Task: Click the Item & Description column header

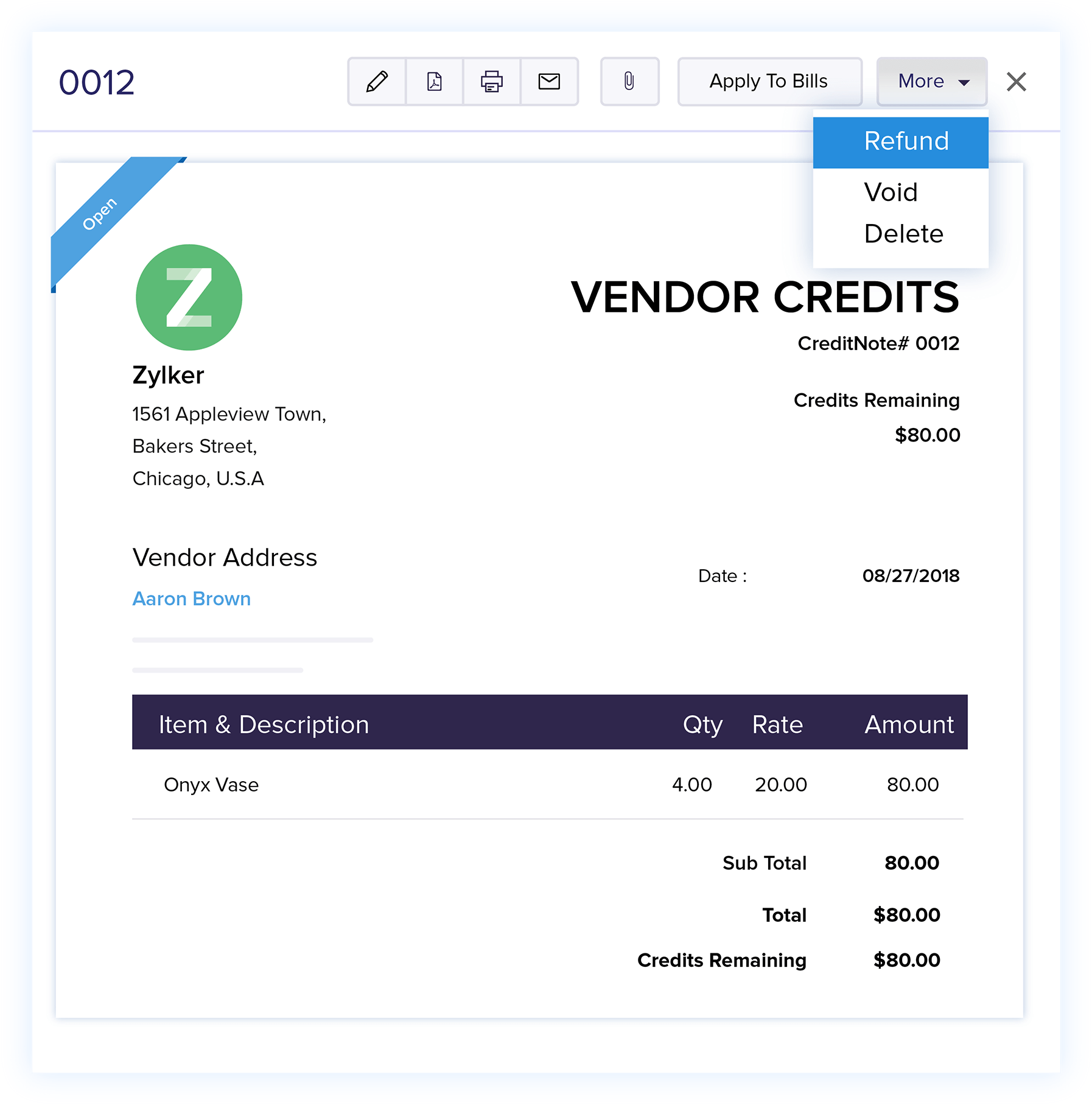Action: point(264,724)
